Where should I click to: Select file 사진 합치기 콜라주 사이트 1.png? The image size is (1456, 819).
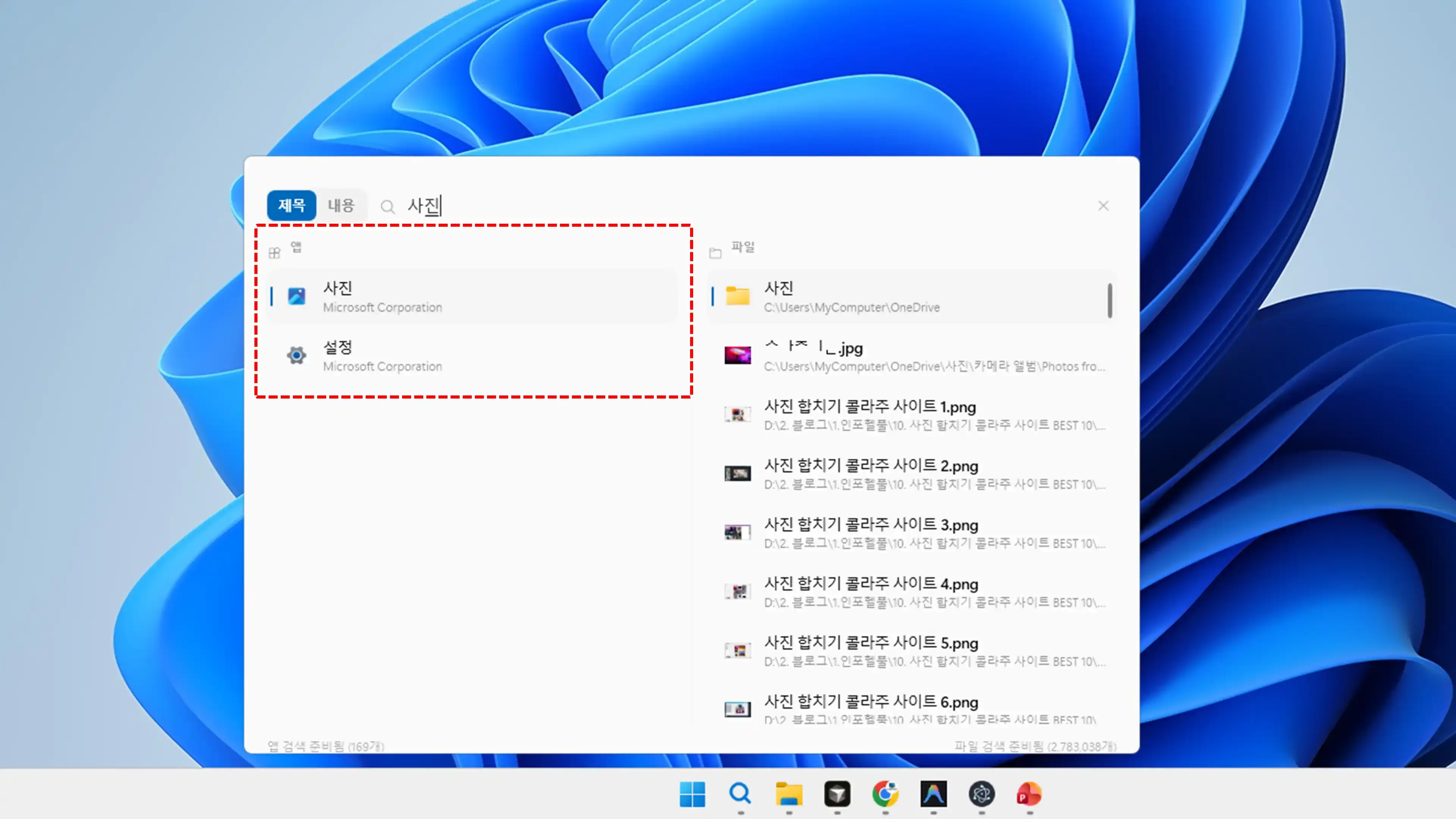(911, 414)
